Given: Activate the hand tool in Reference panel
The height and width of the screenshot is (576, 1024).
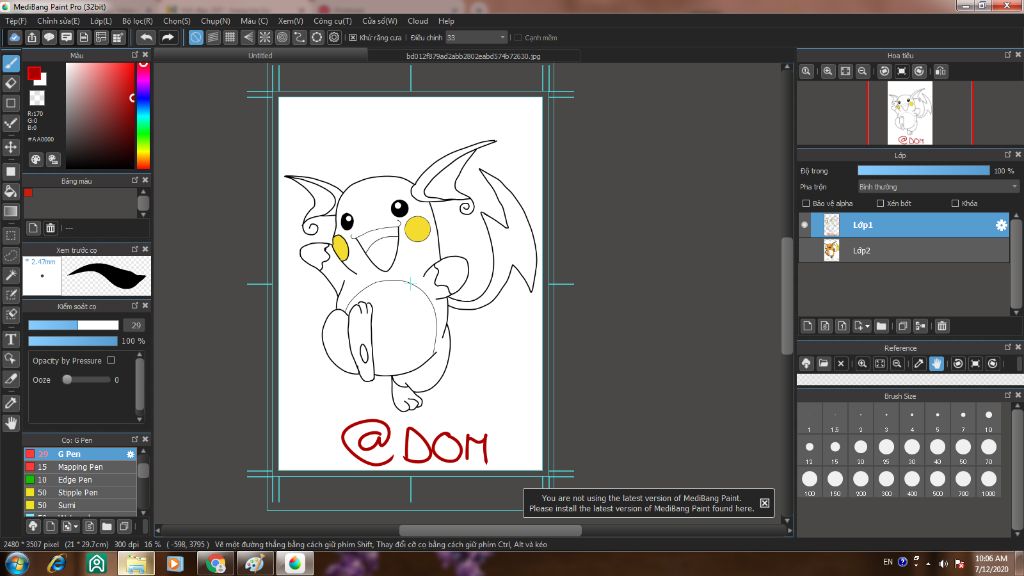Looking at the screenshot, I should point(936,364).
